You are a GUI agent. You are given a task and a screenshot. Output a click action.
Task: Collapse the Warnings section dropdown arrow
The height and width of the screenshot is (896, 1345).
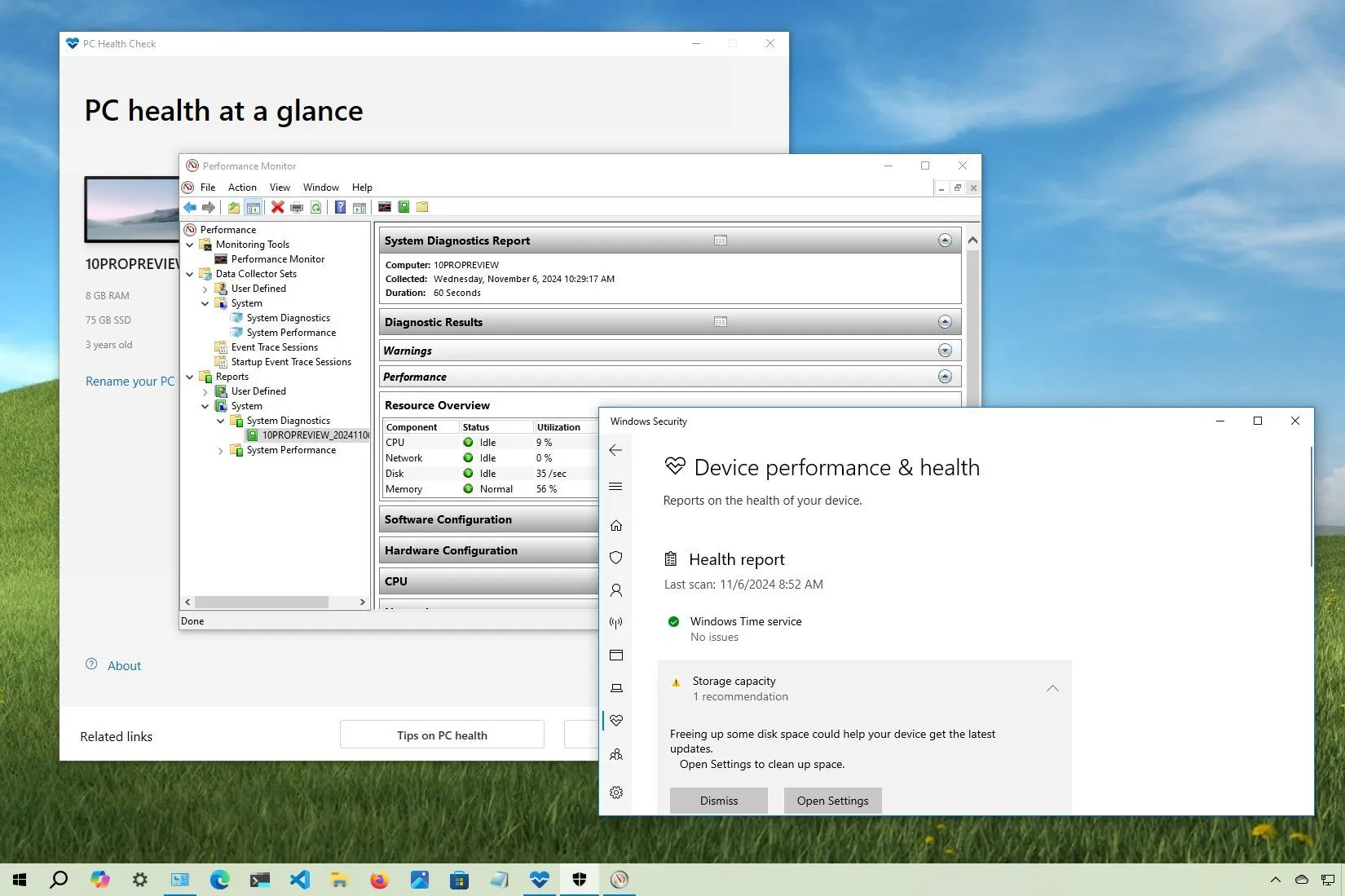point(945,350)
